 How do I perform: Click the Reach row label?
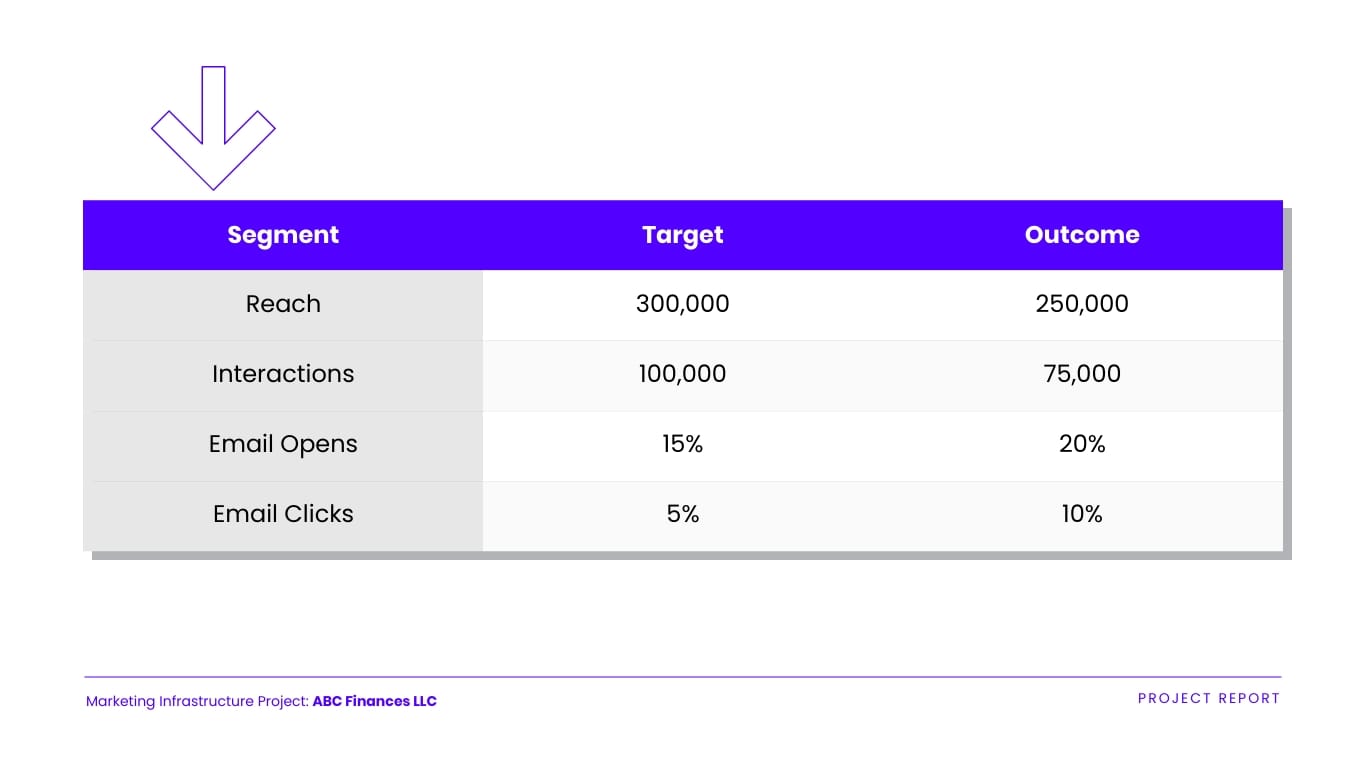click(x=283, y=304)
